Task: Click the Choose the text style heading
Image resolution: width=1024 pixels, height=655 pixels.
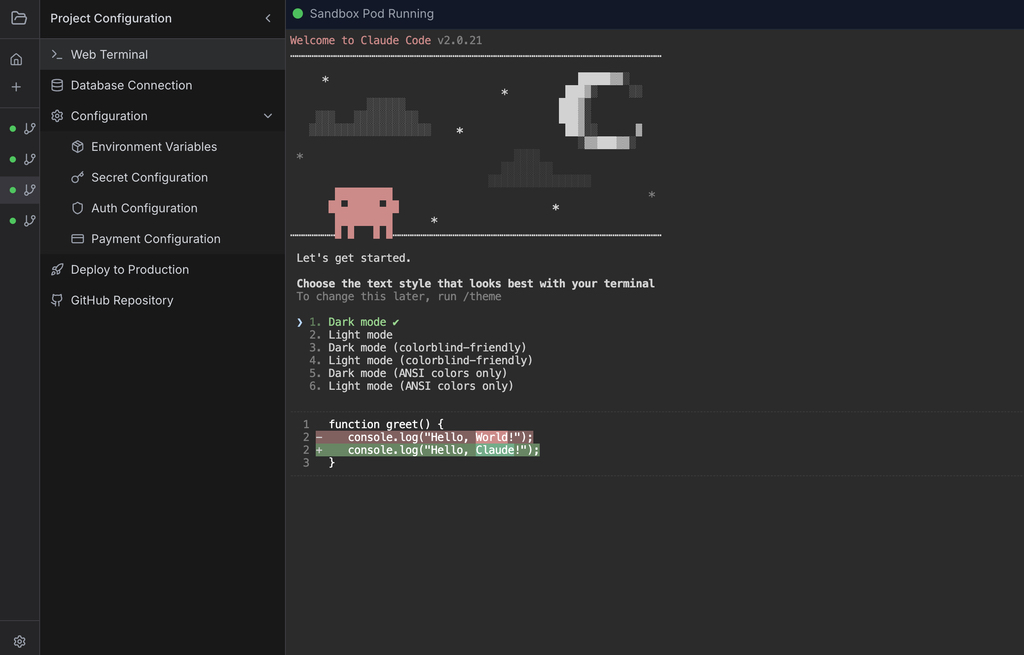Action: coord(475,283)
